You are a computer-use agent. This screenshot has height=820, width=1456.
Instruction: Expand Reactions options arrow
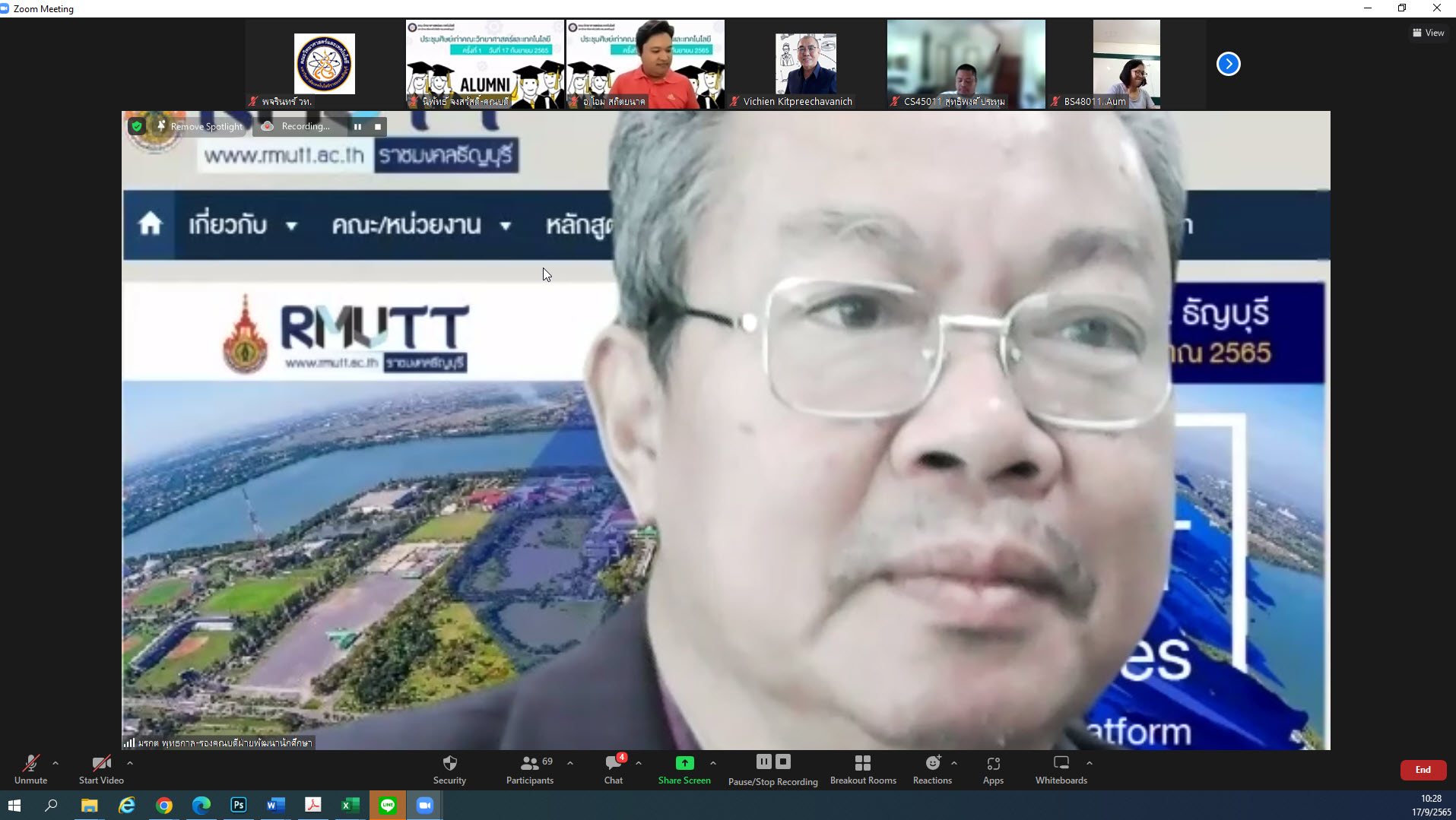pyautogui.click(x=954, y=763)
